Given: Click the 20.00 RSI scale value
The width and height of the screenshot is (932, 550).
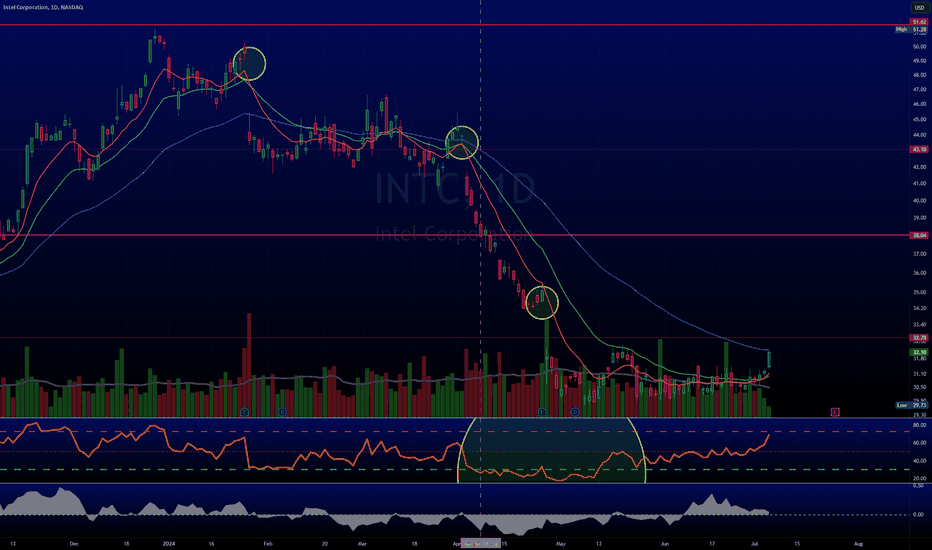Looking at the screenshot, I should click(x=919, y=478).
